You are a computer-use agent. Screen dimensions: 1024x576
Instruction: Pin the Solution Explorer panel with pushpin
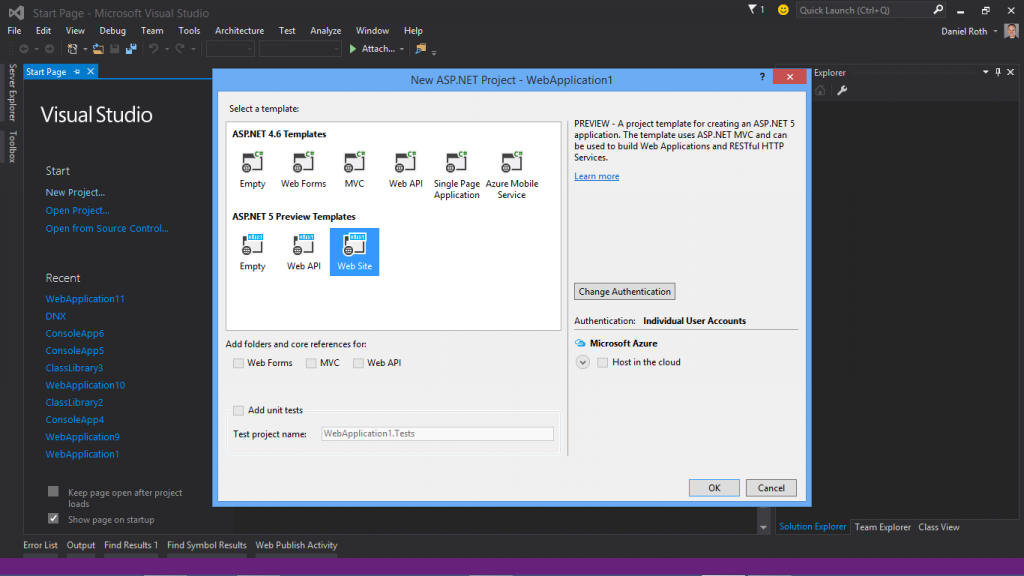(998, 72)
